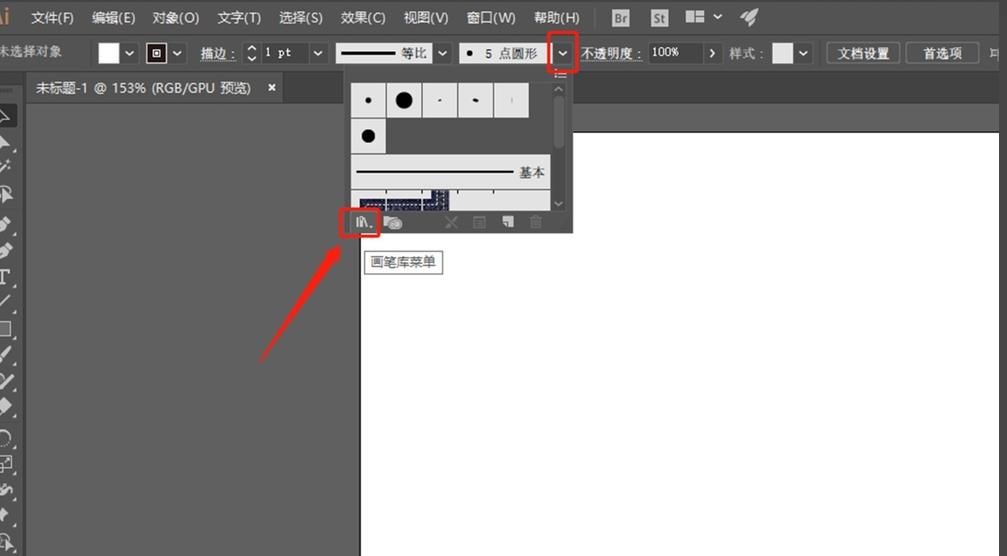The width and height of the screenshot is (1007, 556).
Task: Click the delete brush trash icon
Action: 536,223
